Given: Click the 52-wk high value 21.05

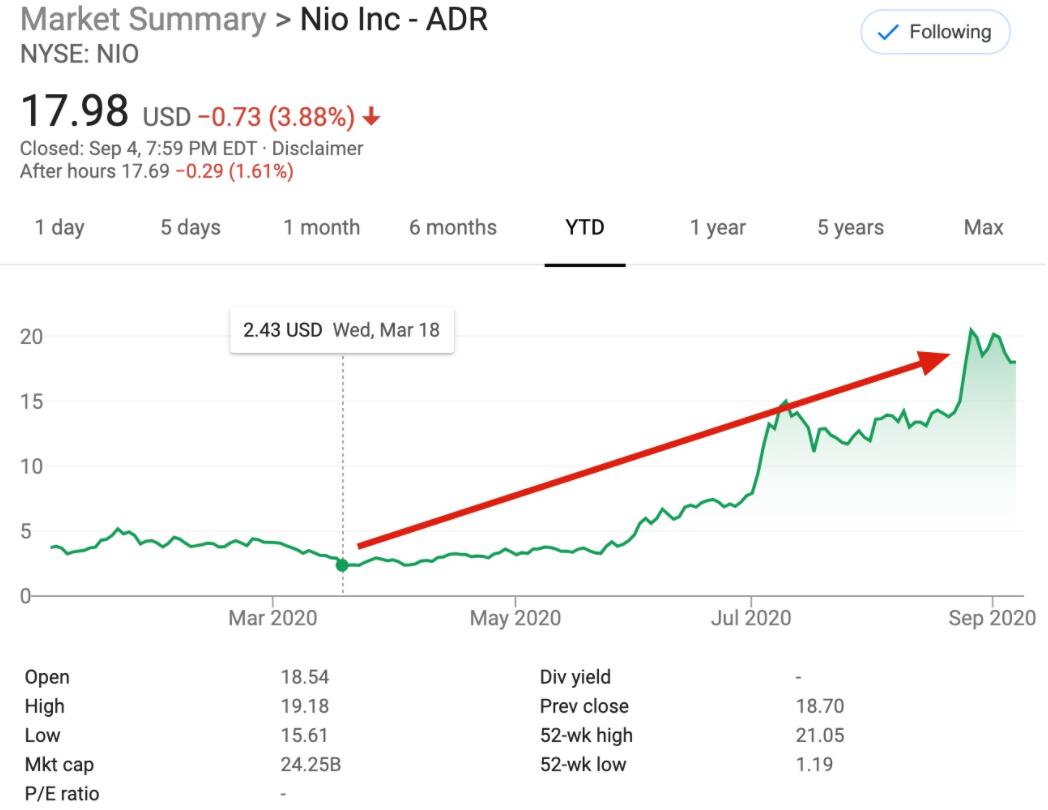Looking at the screenshot, I should point(820,735).
